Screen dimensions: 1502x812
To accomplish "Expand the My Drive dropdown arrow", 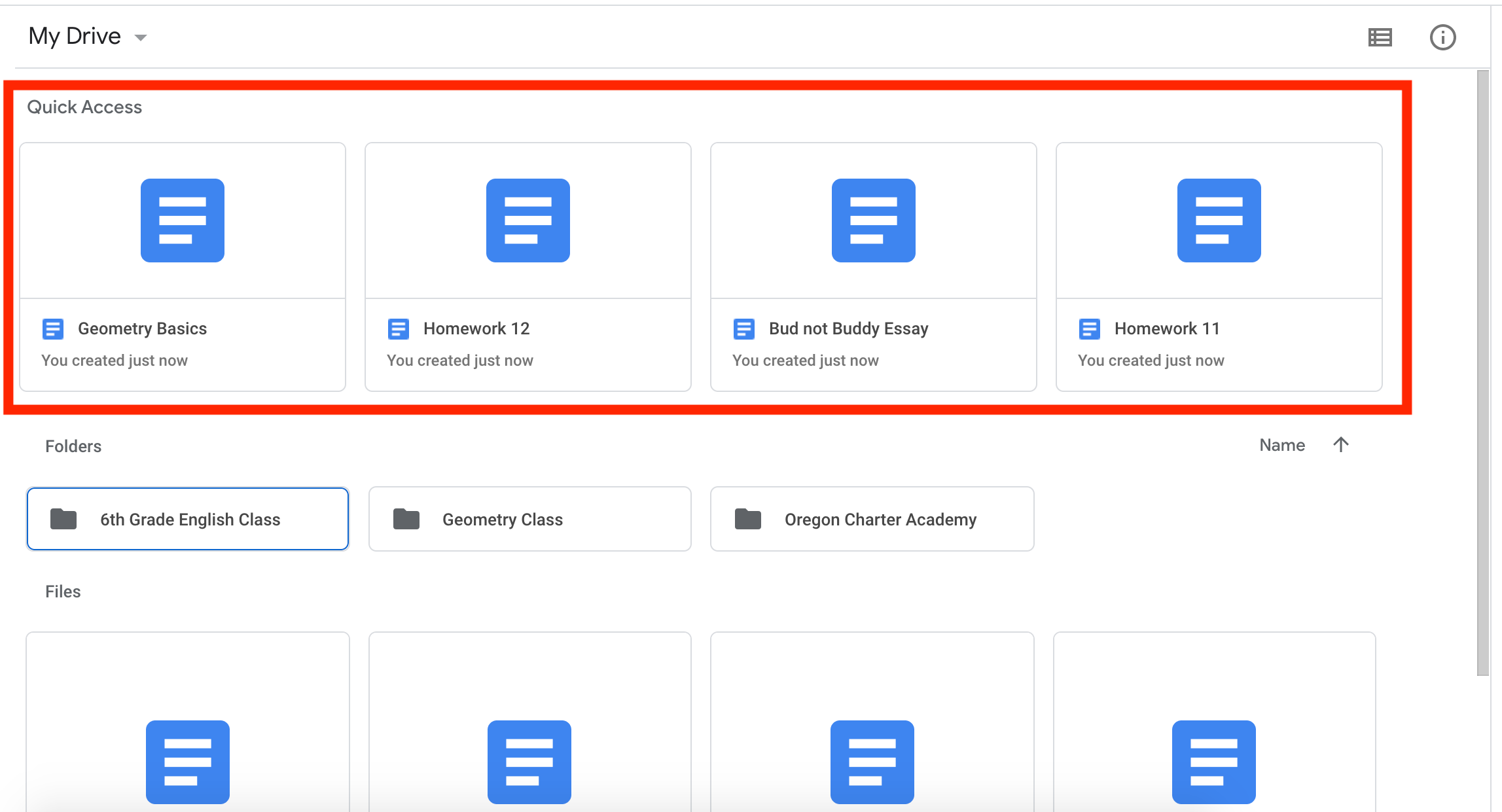I will (x=140, y=37).
